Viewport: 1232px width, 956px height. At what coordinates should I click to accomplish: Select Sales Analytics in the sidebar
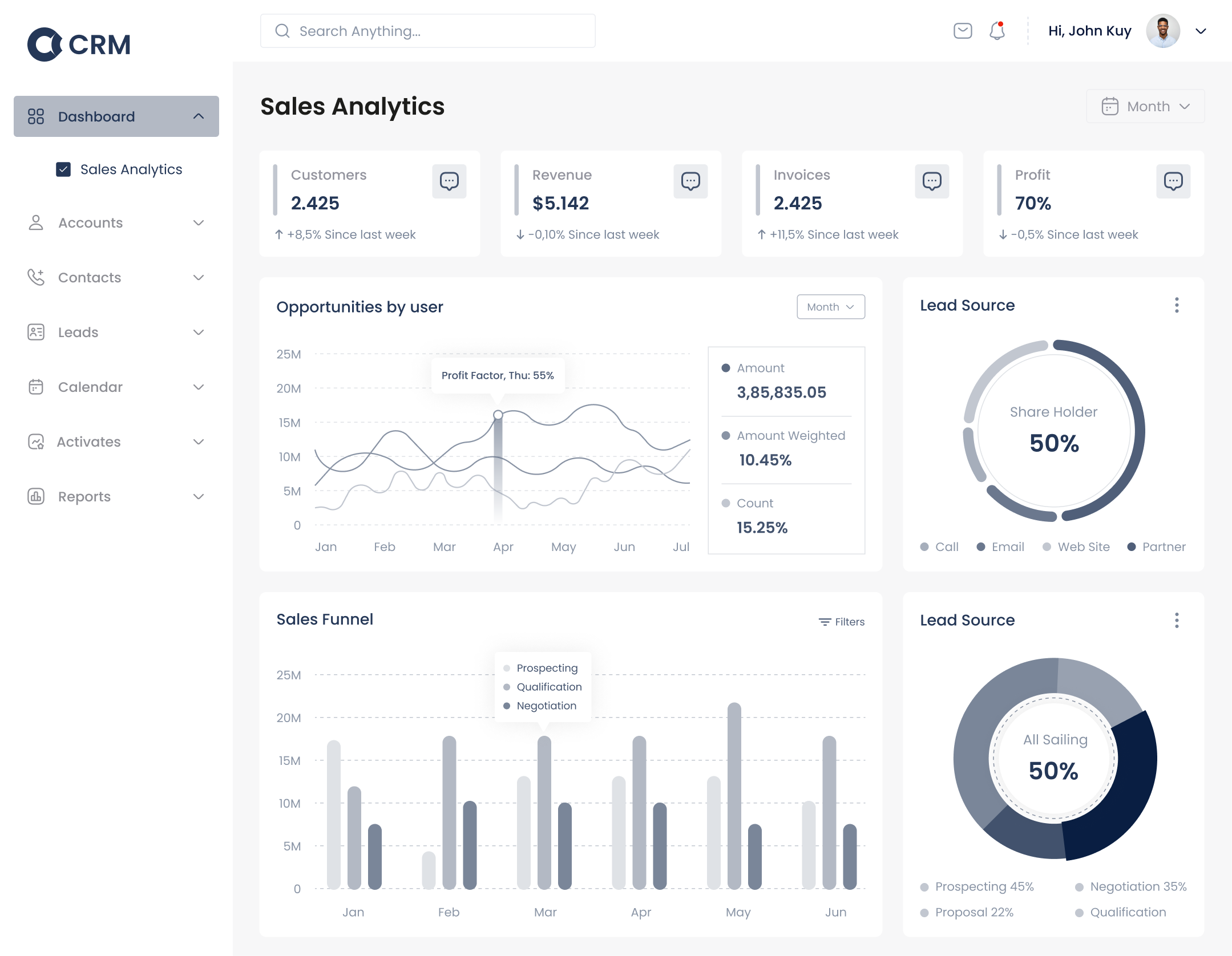point(130,169)
